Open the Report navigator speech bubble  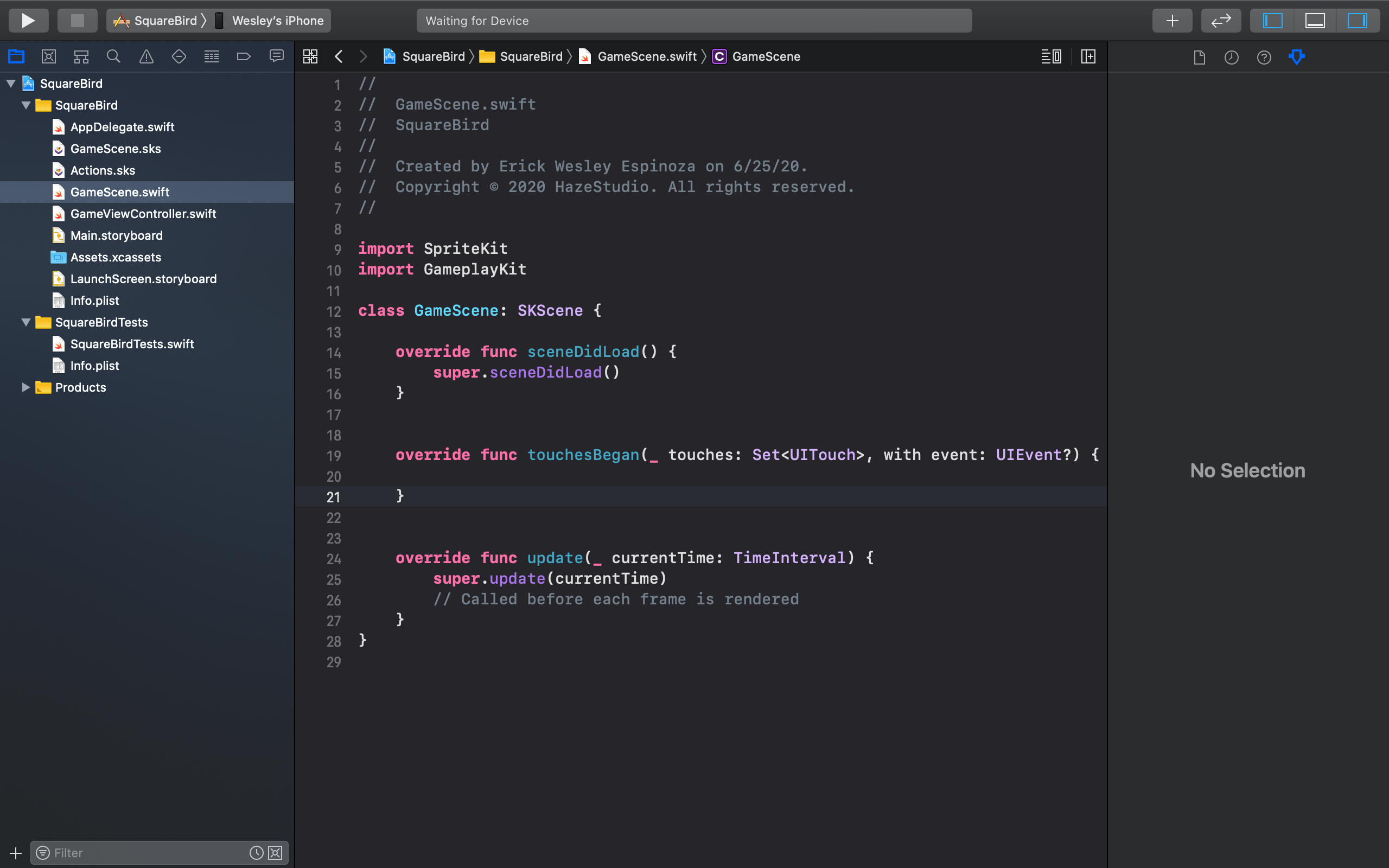pos(277,56)
